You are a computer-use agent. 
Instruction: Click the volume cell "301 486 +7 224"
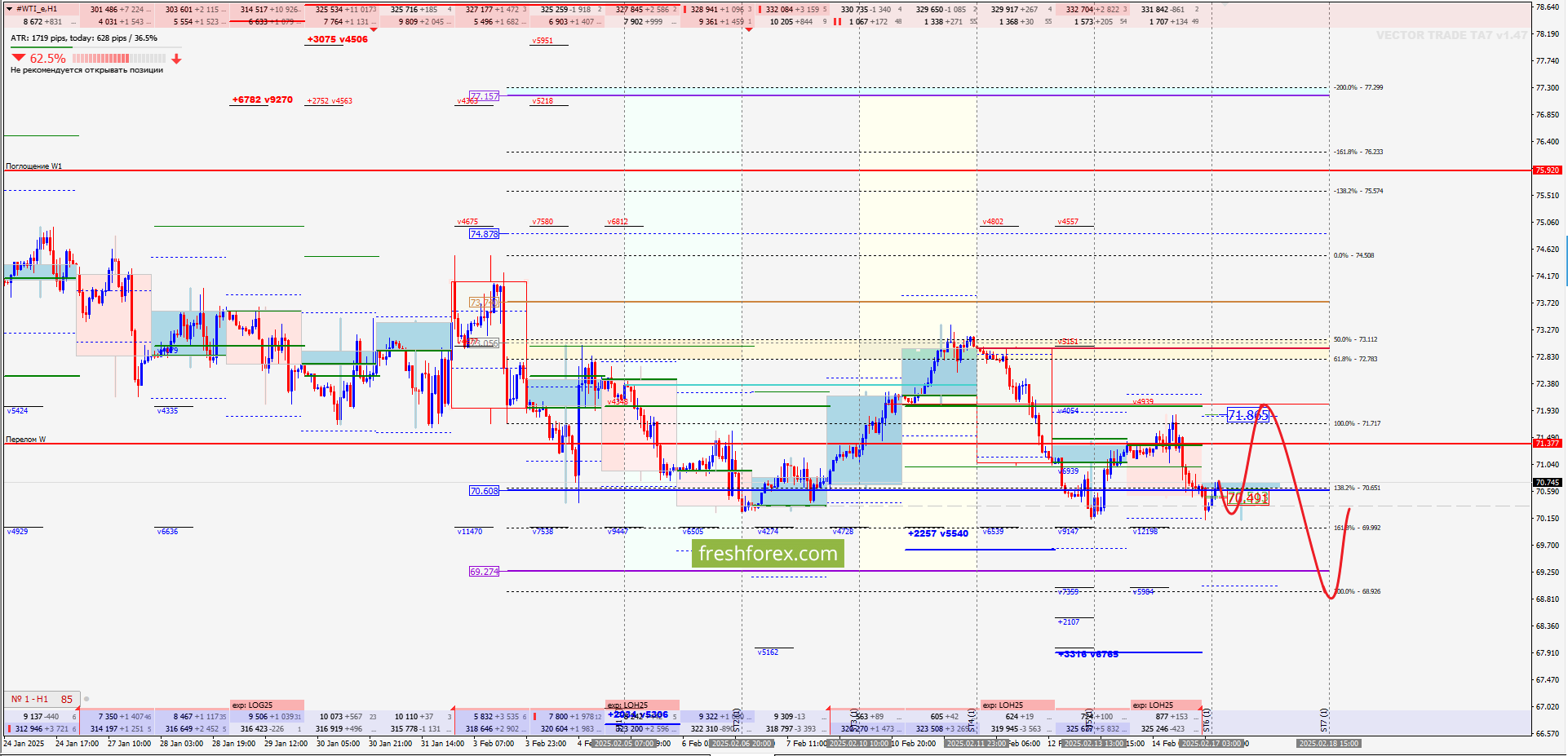117,10
